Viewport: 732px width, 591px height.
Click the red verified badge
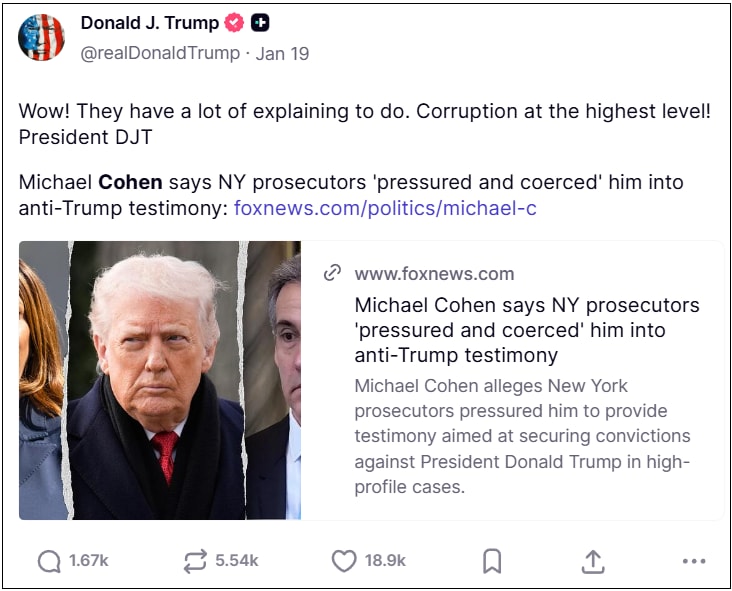pos(235,23)
